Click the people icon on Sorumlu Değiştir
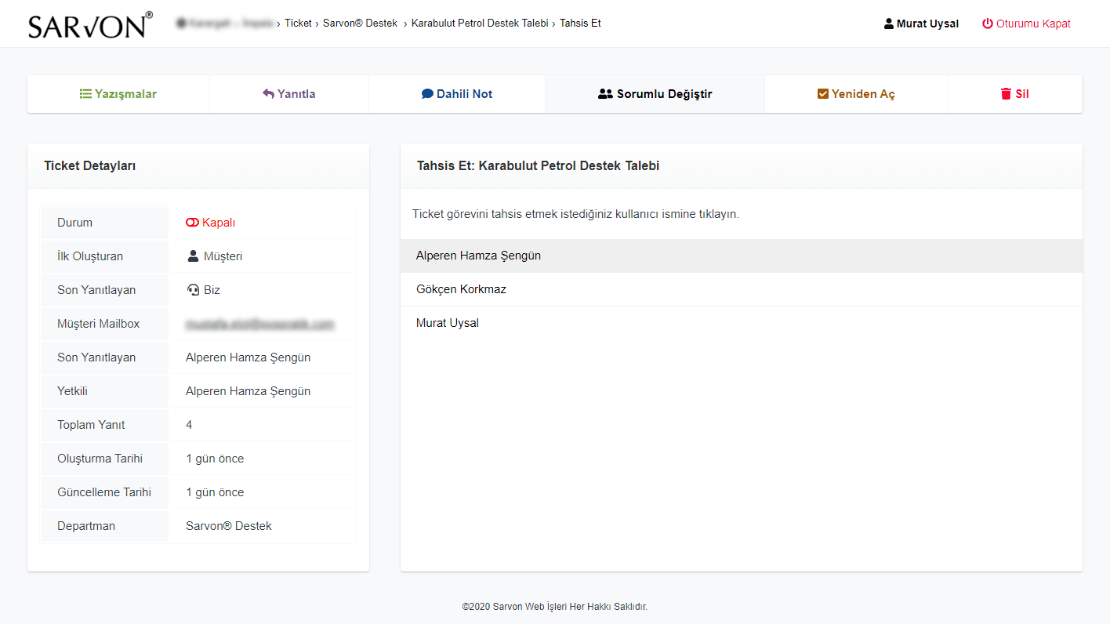Image resolution: width=1110 pixels, height=624 pixels. (605, 94)
